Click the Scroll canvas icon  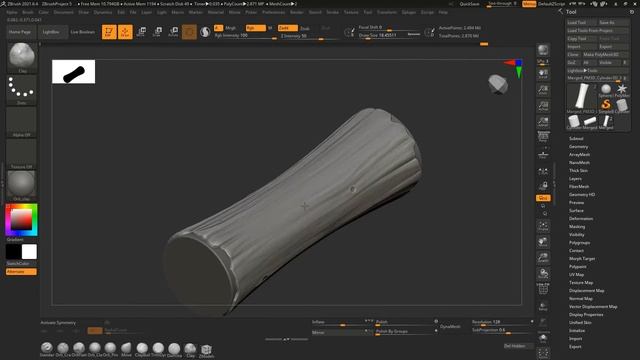[543, 74]
